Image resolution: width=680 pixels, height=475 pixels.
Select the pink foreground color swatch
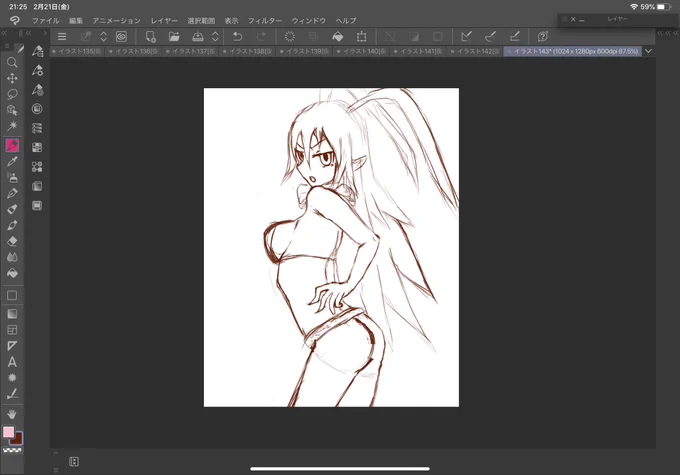[x=8, y=432]
